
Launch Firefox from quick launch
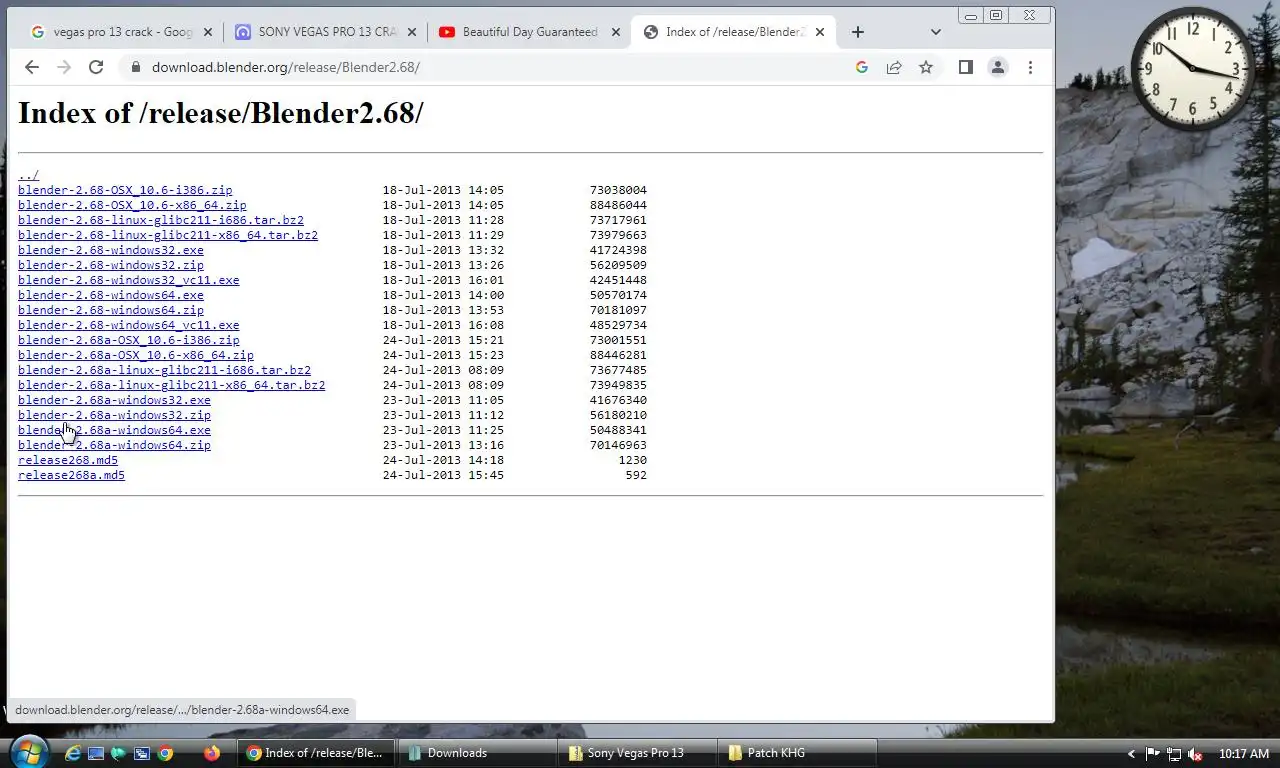pyautogui.click(x=212, y=753)
